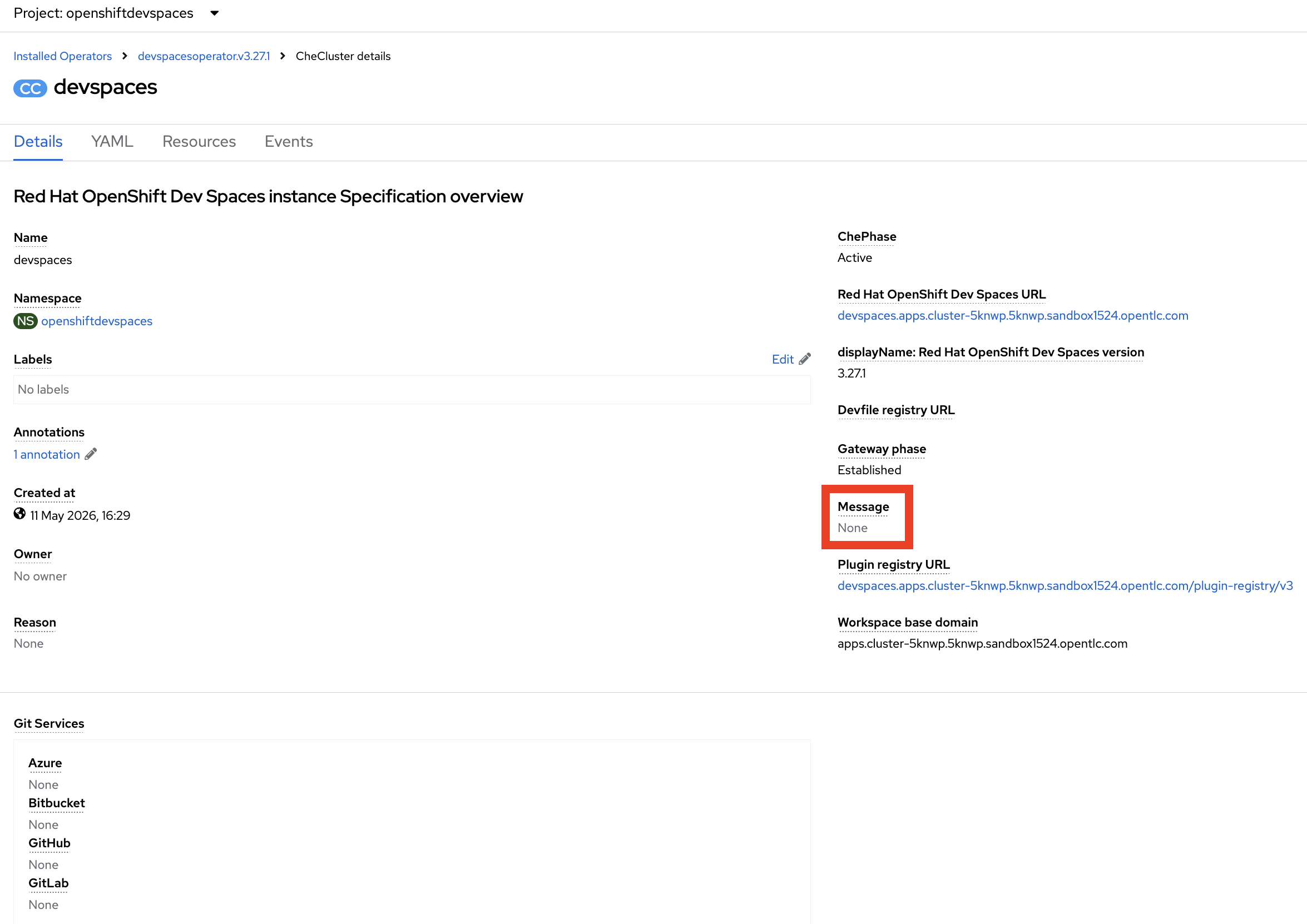Click the Devfile registry URL label
This screenshot has width=1307, height=924.
[896, 410]
